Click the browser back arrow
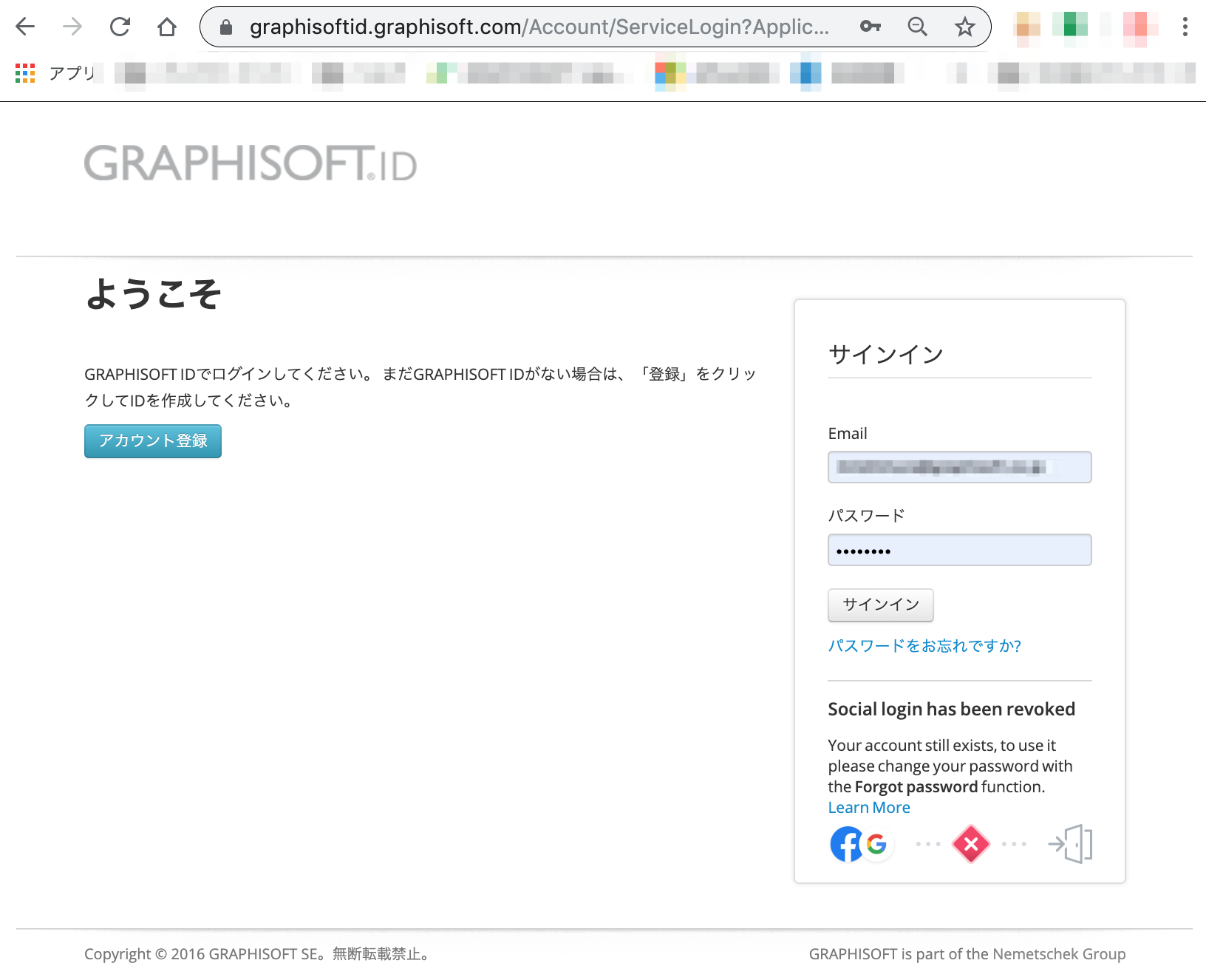 [25, 27]
